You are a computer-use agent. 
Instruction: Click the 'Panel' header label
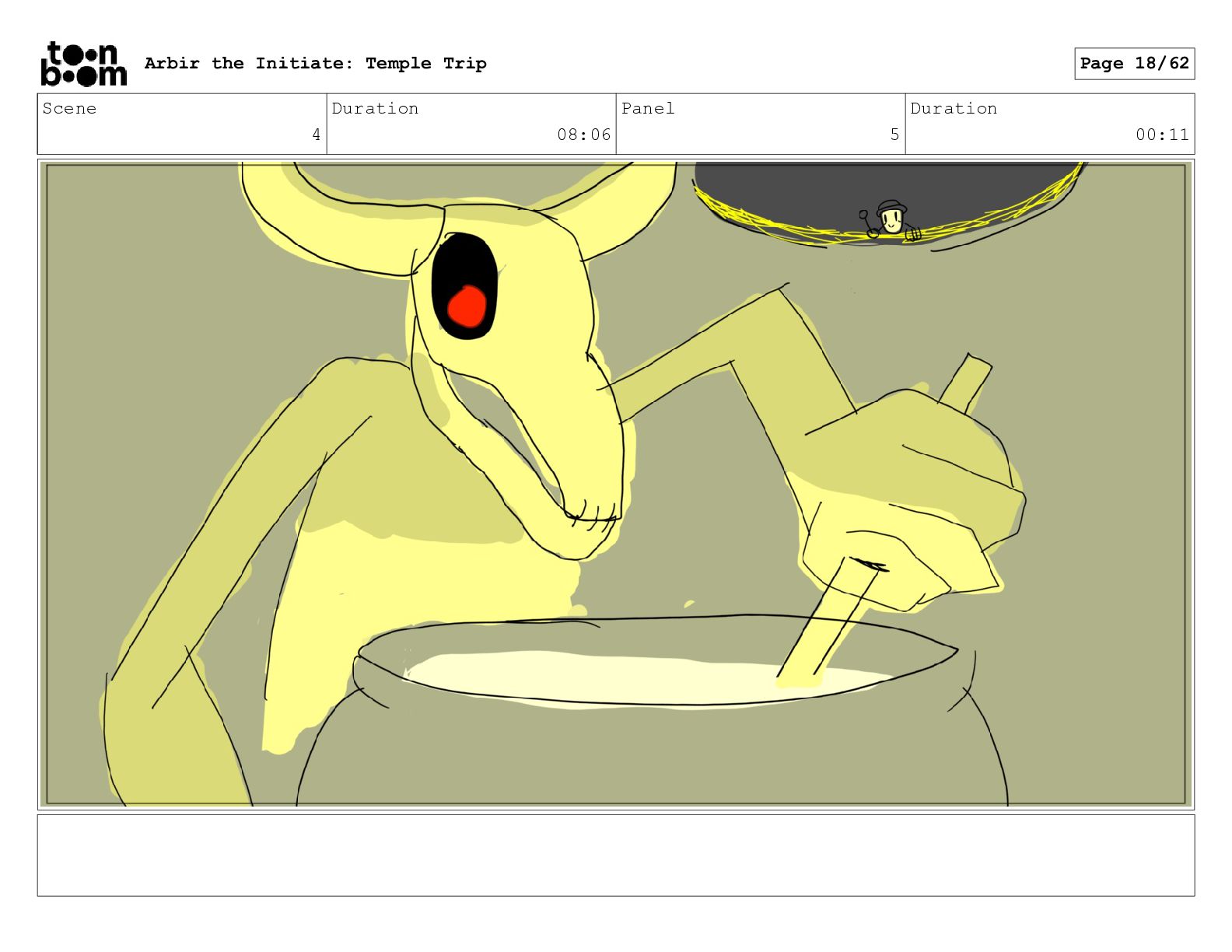click(648, 108)
